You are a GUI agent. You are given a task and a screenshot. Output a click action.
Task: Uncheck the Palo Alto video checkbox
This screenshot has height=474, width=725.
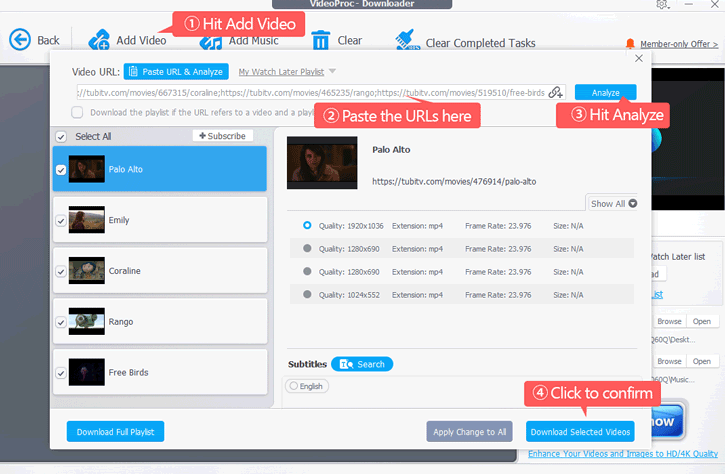(x=61, y=170)
